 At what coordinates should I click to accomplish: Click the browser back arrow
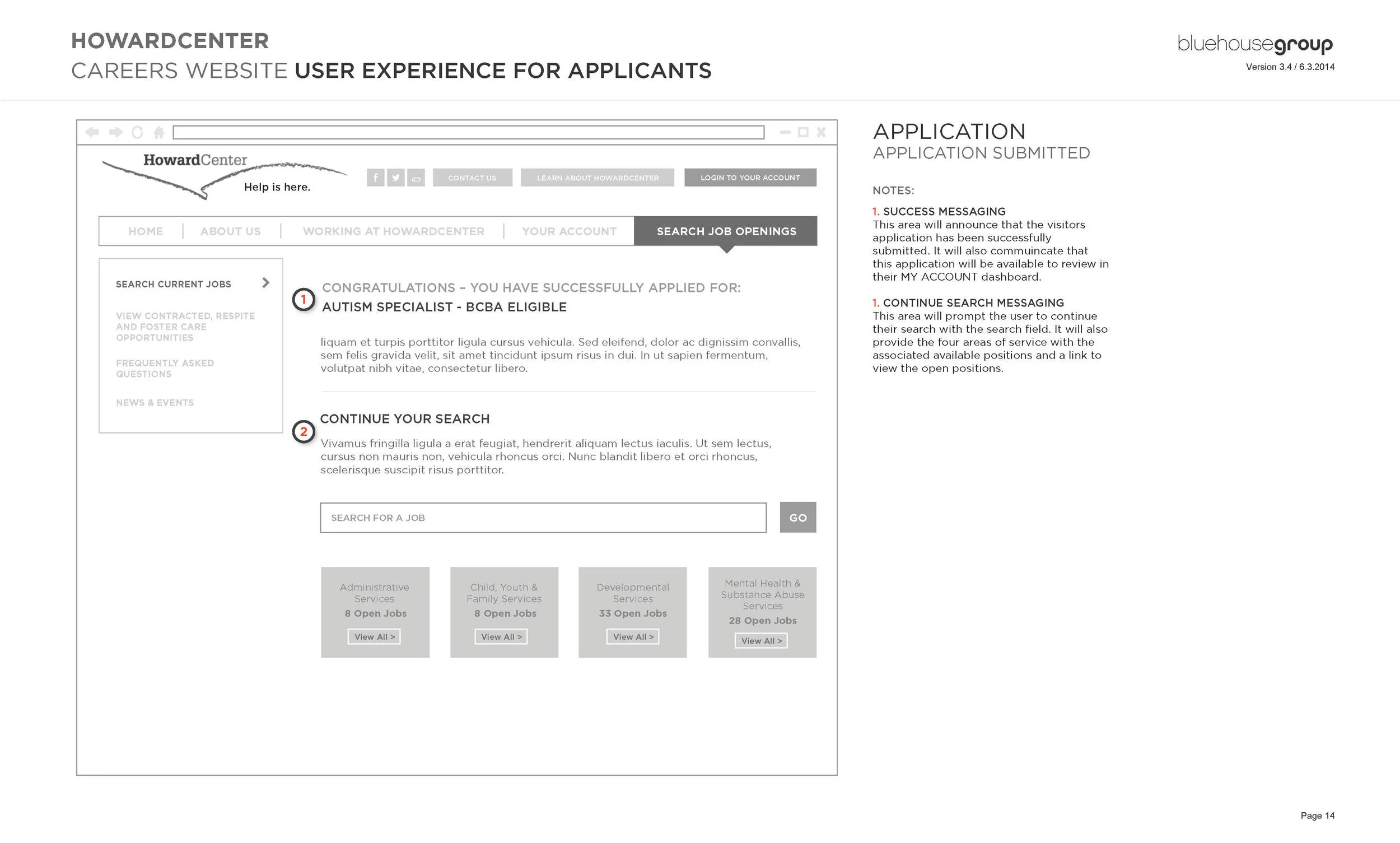click(92, 132)
